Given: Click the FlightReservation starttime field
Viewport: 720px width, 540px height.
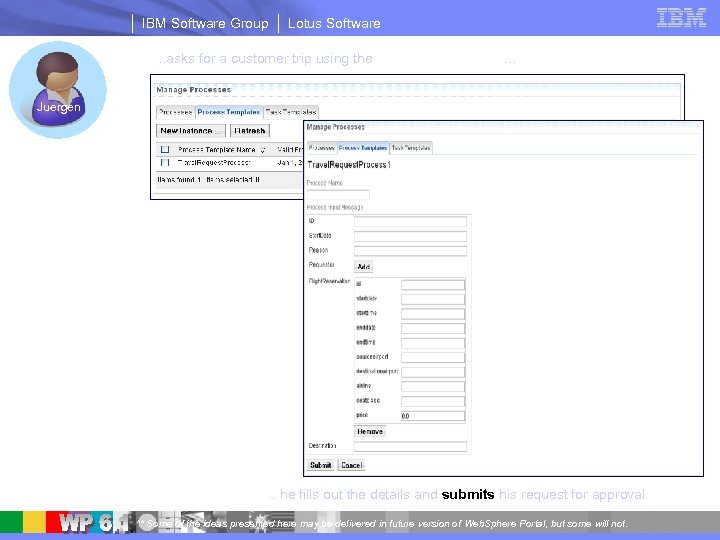Looking at the screenshot, I should click(x=433, y=314).
